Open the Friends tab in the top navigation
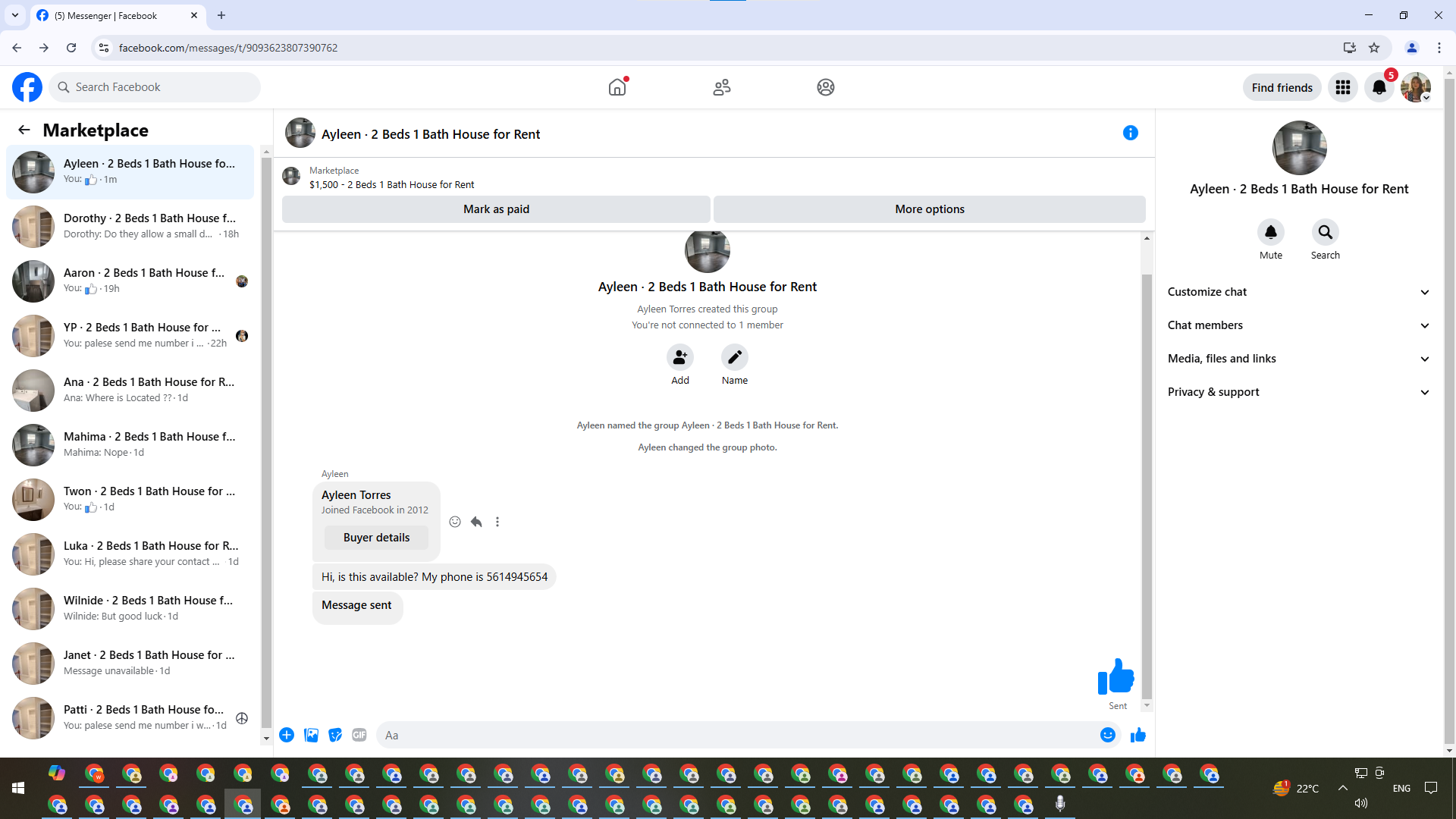 coord(721,87)
